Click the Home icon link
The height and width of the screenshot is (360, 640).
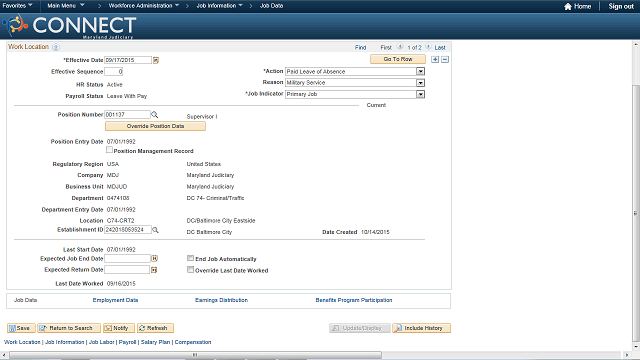pyautogui.click(x=577, y=6)
